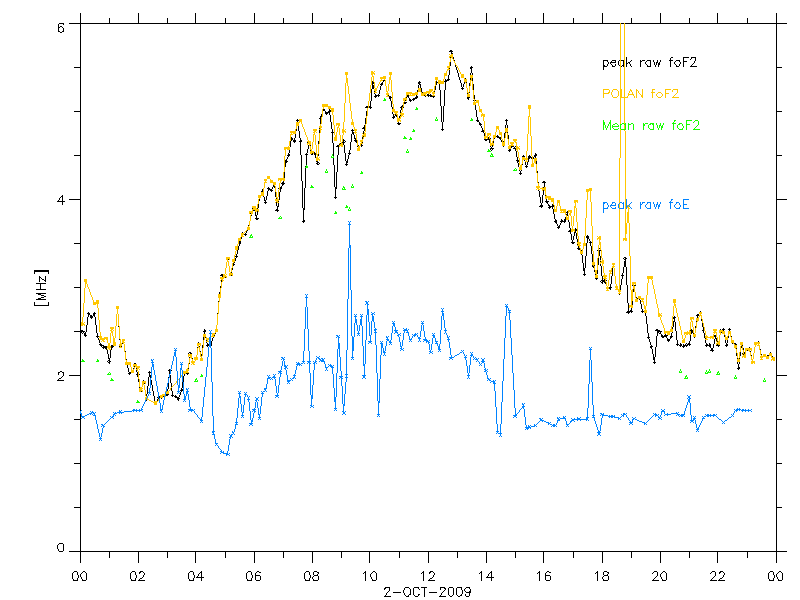Image resolution: width=800 pixels, height=600 pixels.
Task: Click the y-axis value '4'
Action: (61, 200)
